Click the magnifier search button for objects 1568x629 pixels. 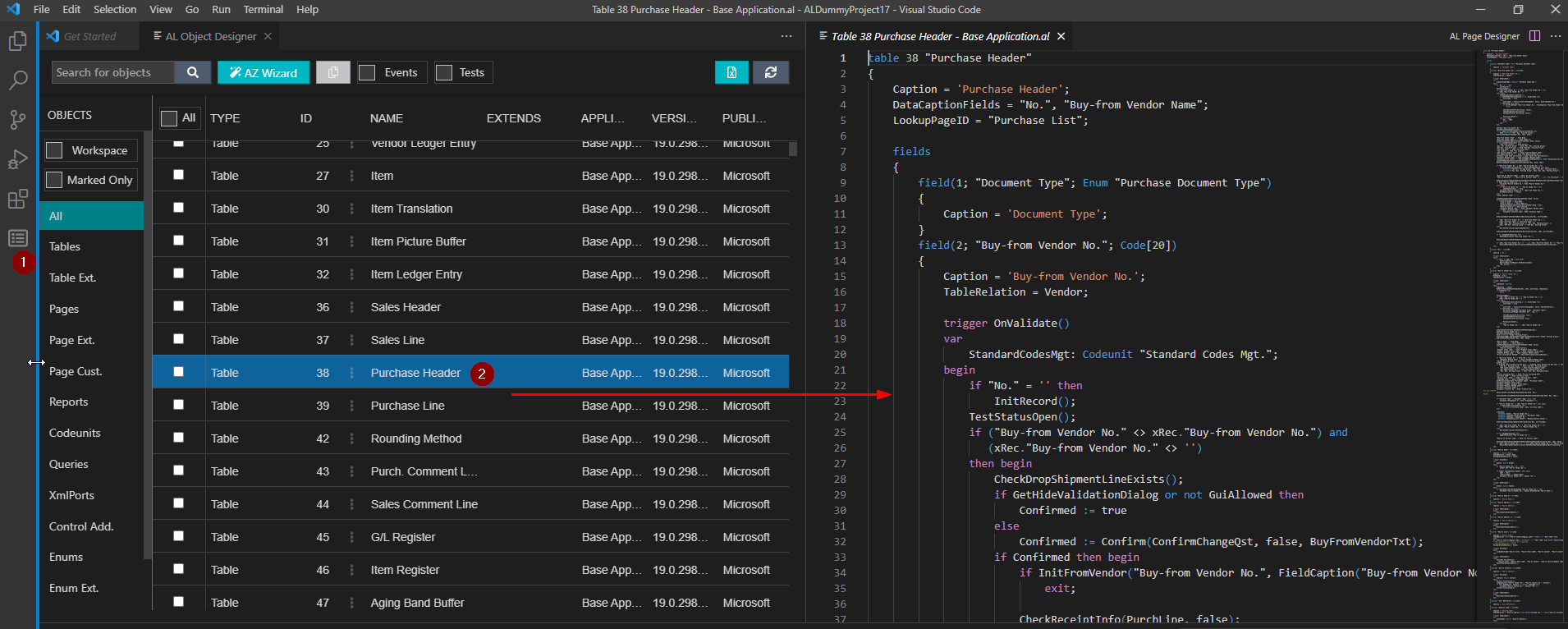pos(193,72)
